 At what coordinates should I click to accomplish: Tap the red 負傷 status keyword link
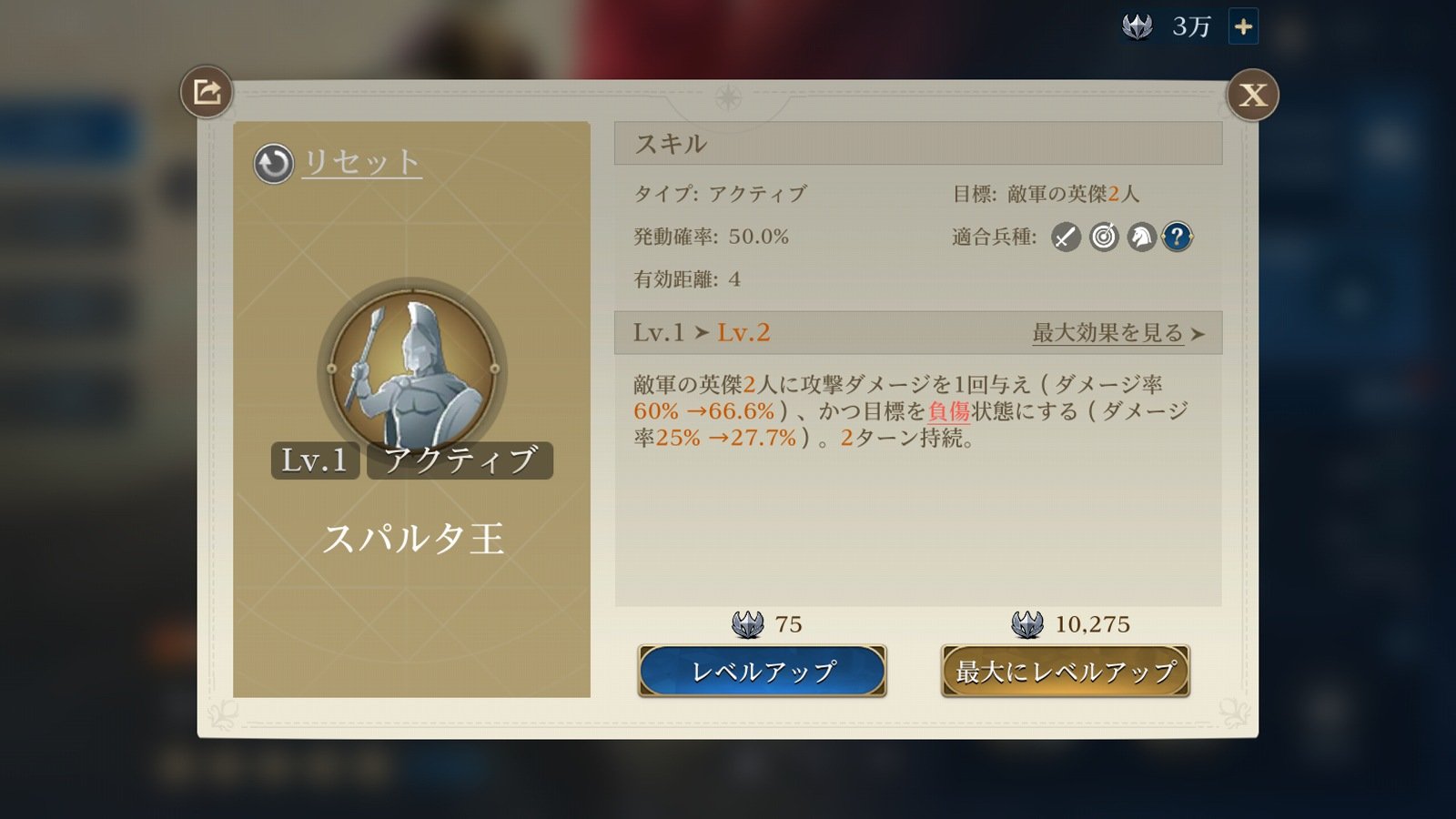tap(949, 411)
